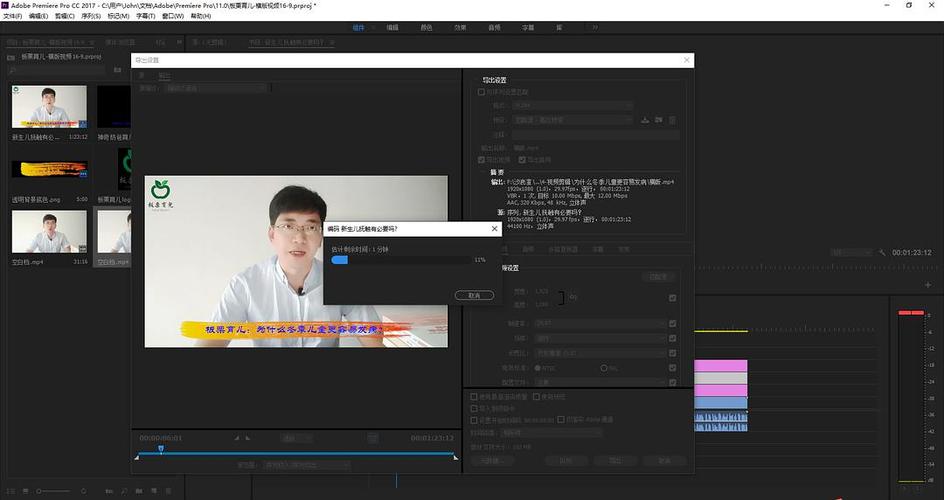The image size is (944, 500).
Task: Toggle the use maximum render quality checkbox
Action: 473,397
